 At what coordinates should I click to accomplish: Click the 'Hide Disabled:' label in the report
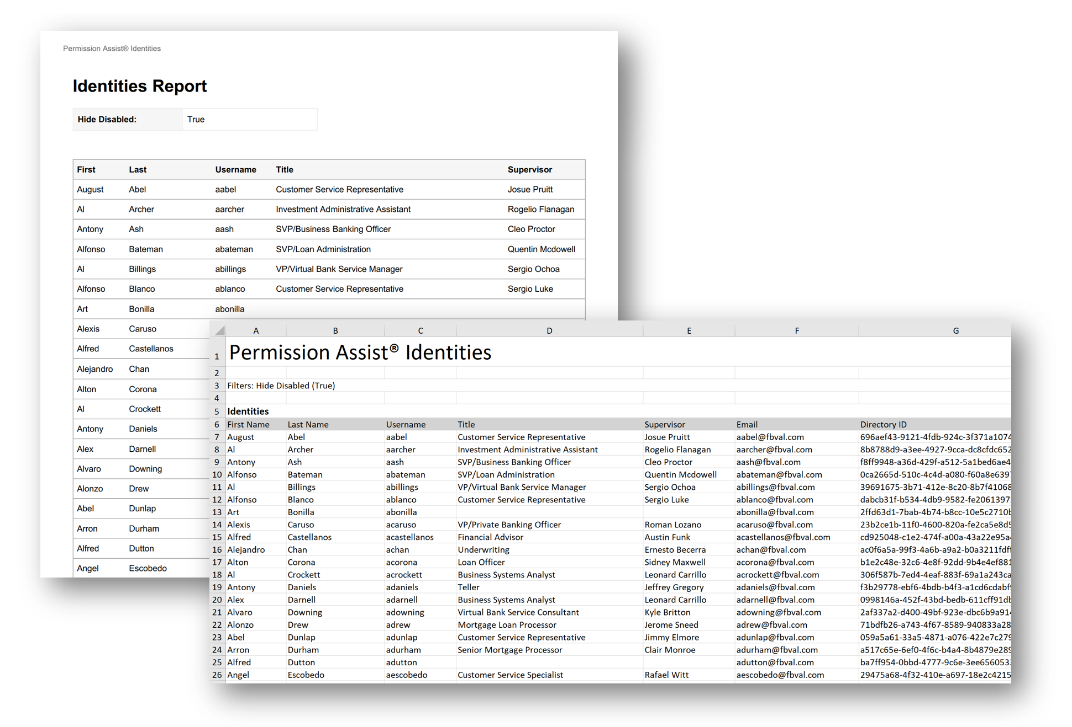(107, 120)
